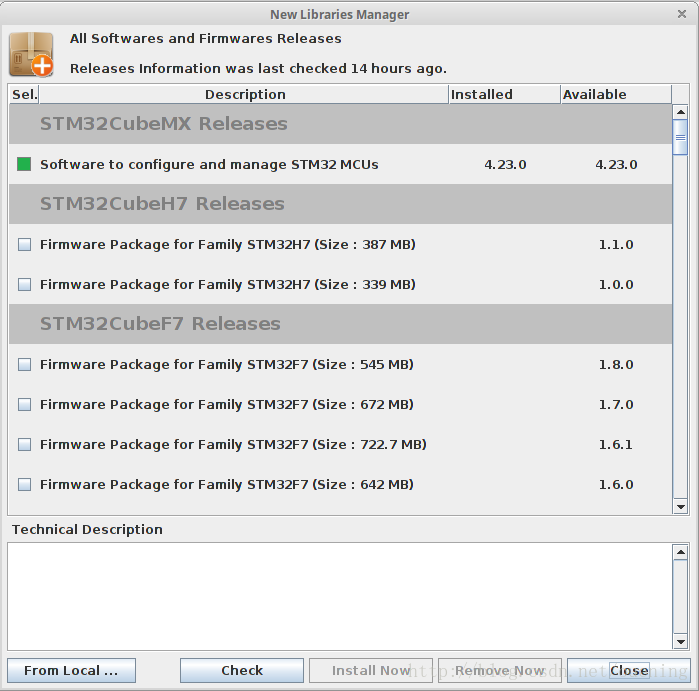699x691 pixels.
Task: Select 'Software to configure and manage STM32 MCUs'
Action: click(x=209, y=165)
